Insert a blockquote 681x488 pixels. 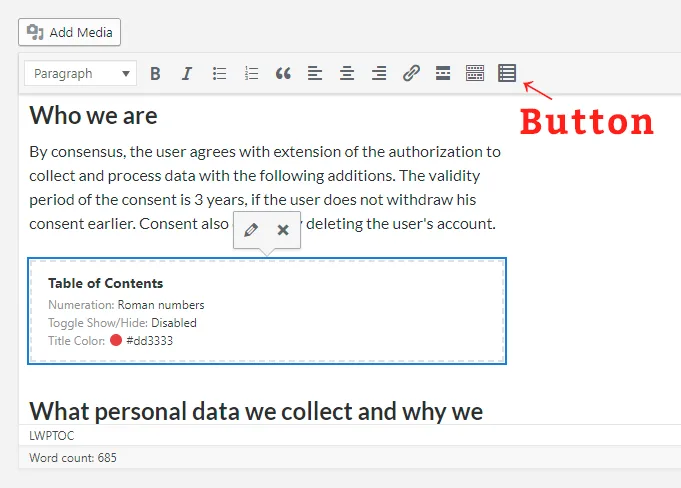(283, 73)
